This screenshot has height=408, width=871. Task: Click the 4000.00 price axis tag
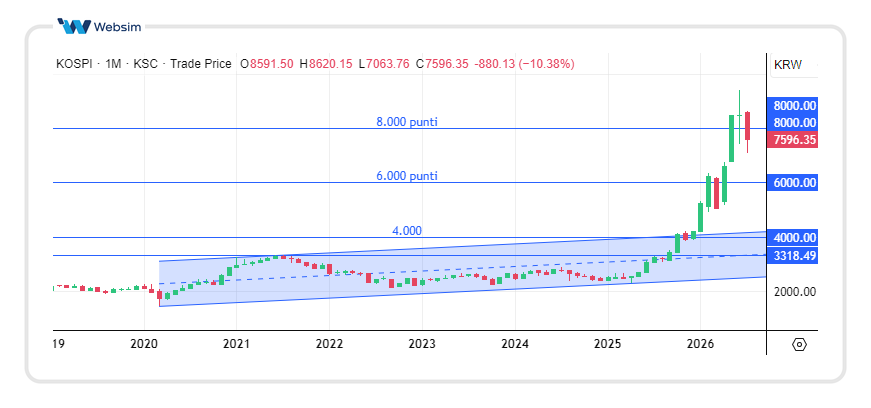792,238
